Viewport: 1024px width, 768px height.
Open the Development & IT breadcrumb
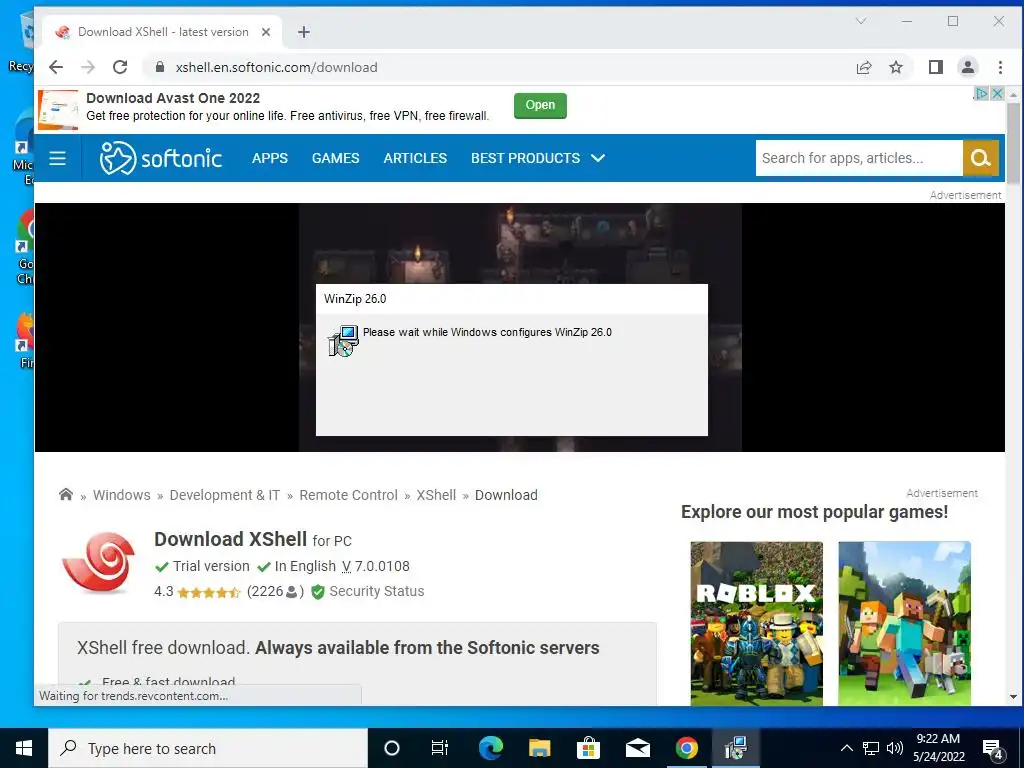[x=225, y=495]
